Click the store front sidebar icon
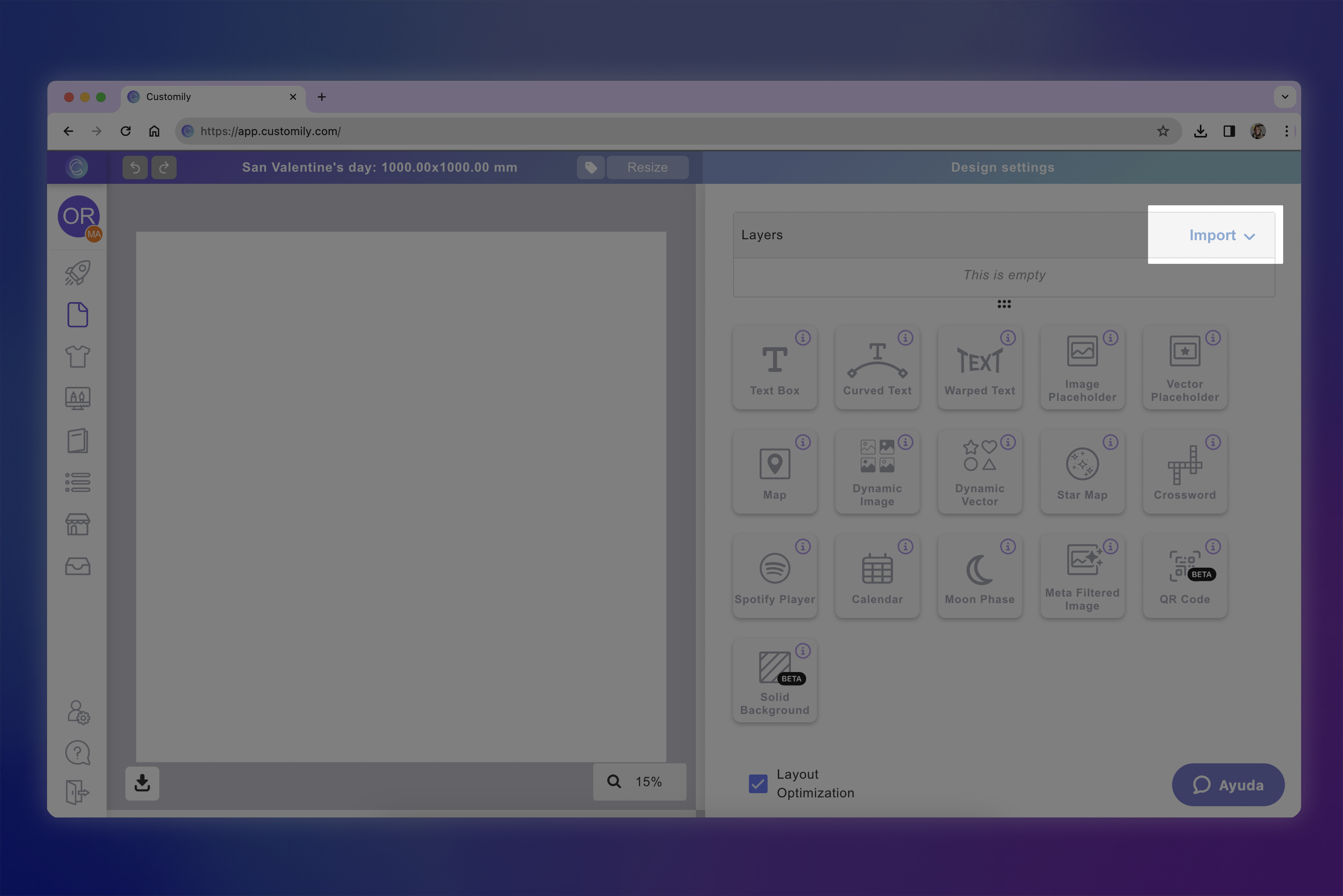1343x896 pixels. pos(78,524)
